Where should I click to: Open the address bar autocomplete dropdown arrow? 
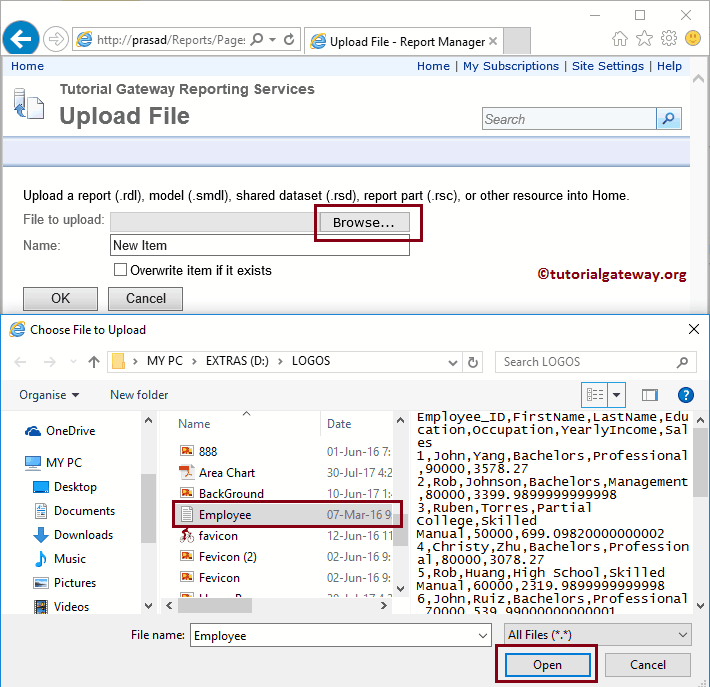pos(273,39)
